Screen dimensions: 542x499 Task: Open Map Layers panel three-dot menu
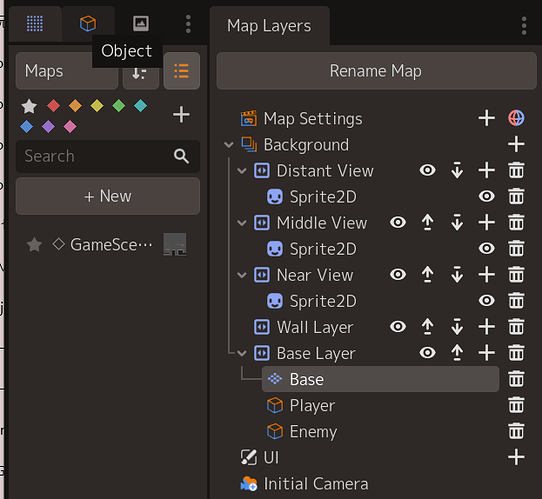click(x=524, y=25)
